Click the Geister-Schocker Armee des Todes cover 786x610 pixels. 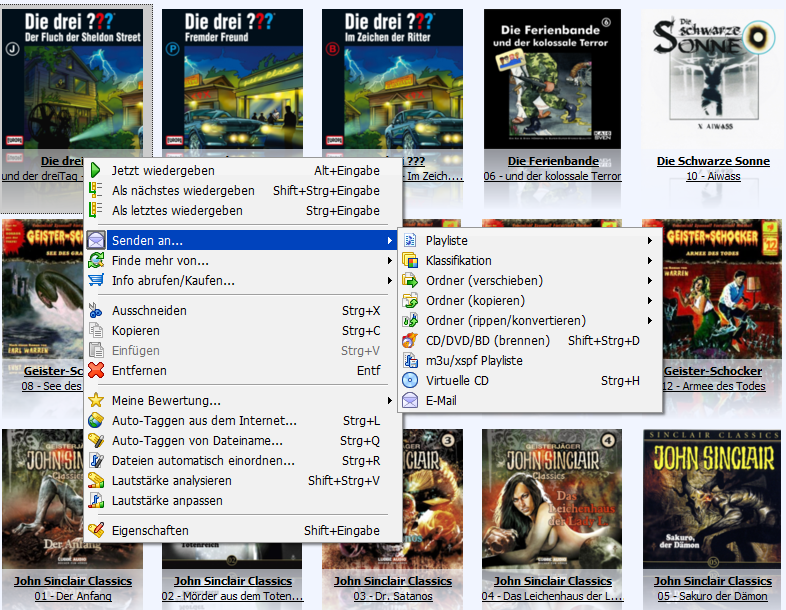(x=722, y=289)
